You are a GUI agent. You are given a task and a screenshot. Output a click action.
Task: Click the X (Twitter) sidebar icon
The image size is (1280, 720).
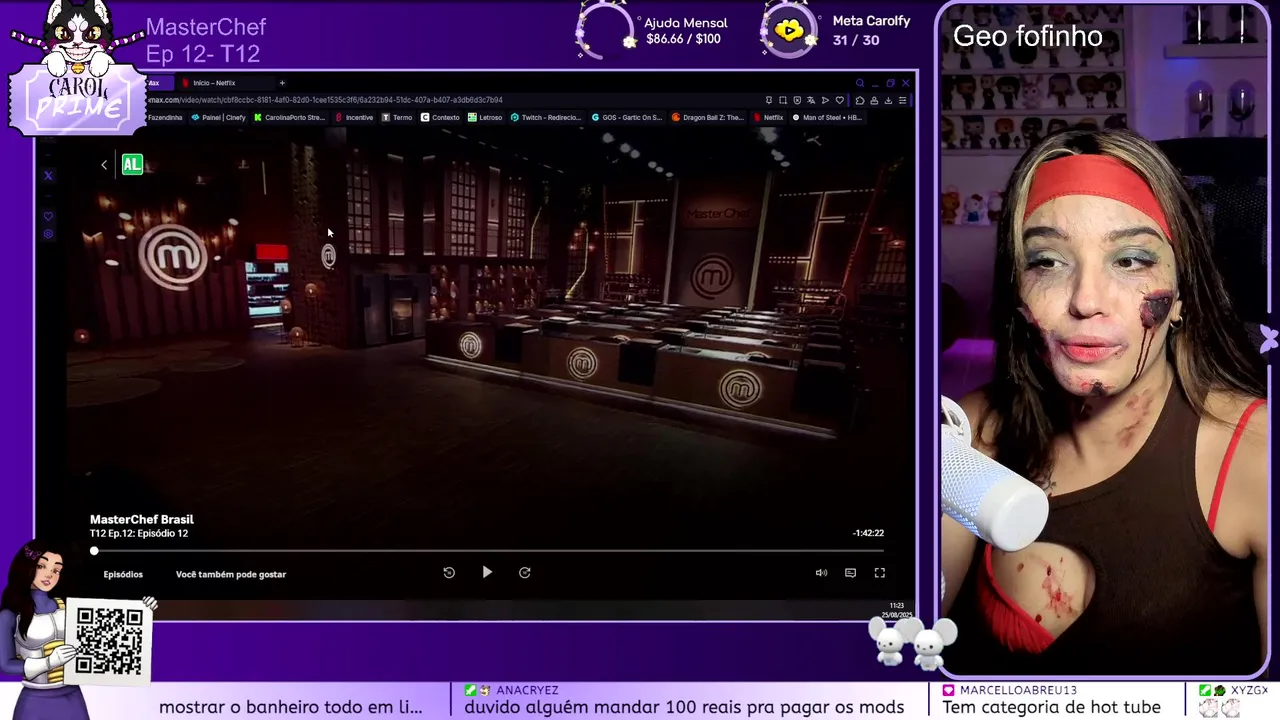coord(48,175)
